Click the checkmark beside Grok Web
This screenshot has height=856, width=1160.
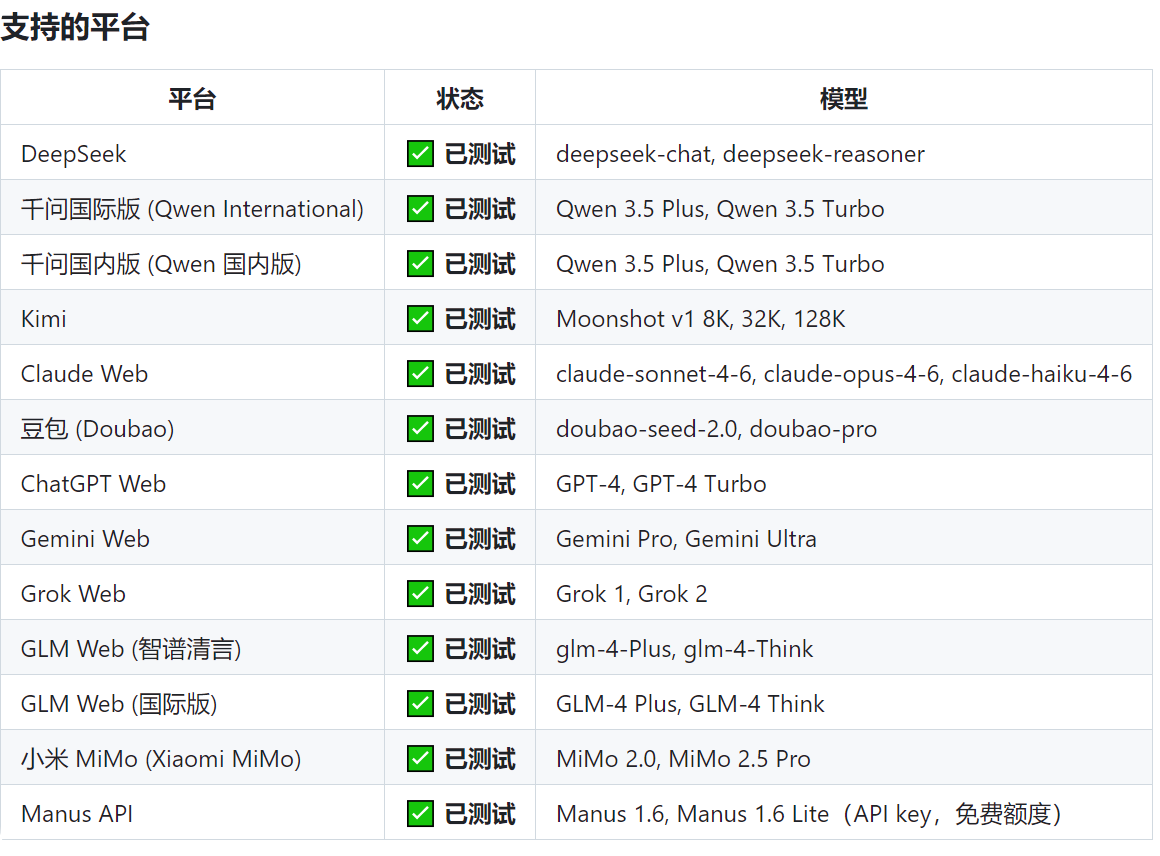[x=419, y=592]
